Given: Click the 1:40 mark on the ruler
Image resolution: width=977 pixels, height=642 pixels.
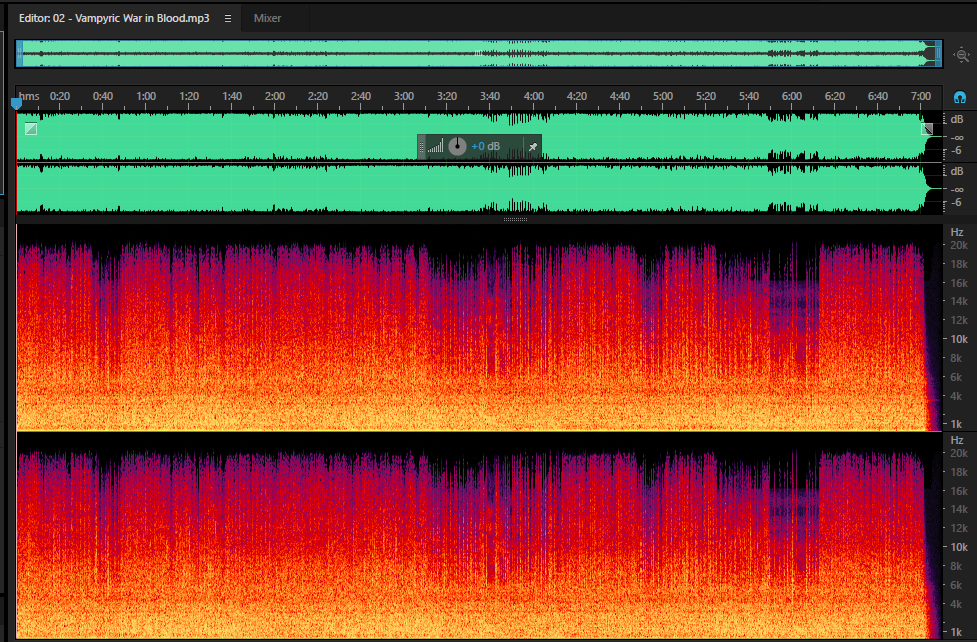Looking at the screenshot, I should [232, 96].
